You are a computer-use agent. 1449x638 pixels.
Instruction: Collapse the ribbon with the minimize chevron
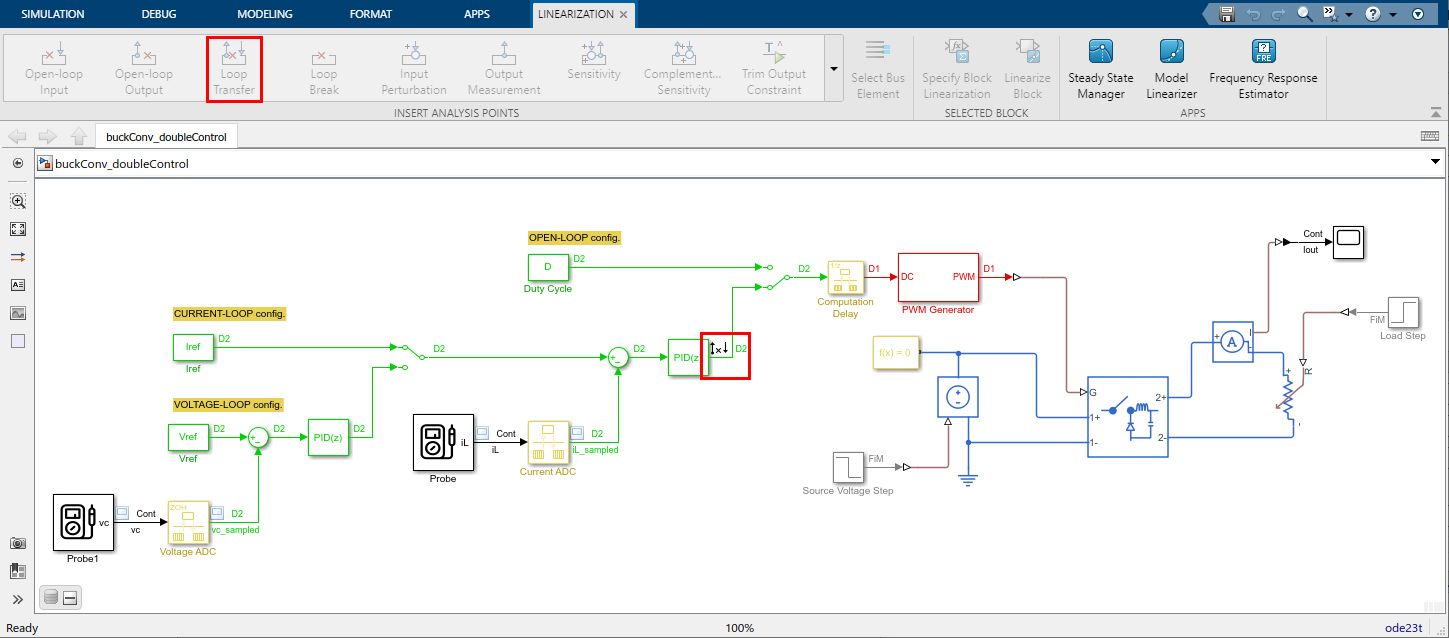pyautogui.click(x=1437, y=112)
